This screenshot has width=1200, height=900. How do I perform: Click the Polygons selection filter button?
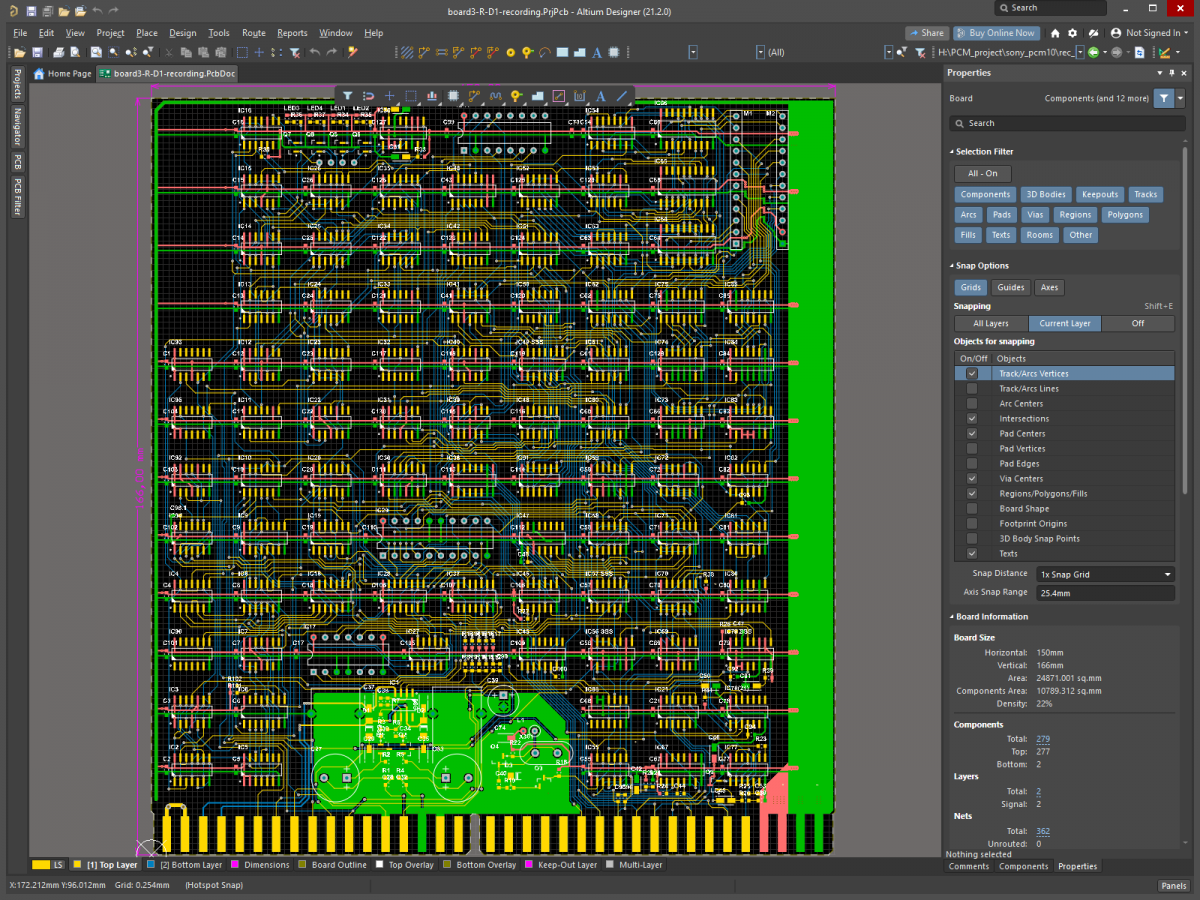pos(1125,215)
